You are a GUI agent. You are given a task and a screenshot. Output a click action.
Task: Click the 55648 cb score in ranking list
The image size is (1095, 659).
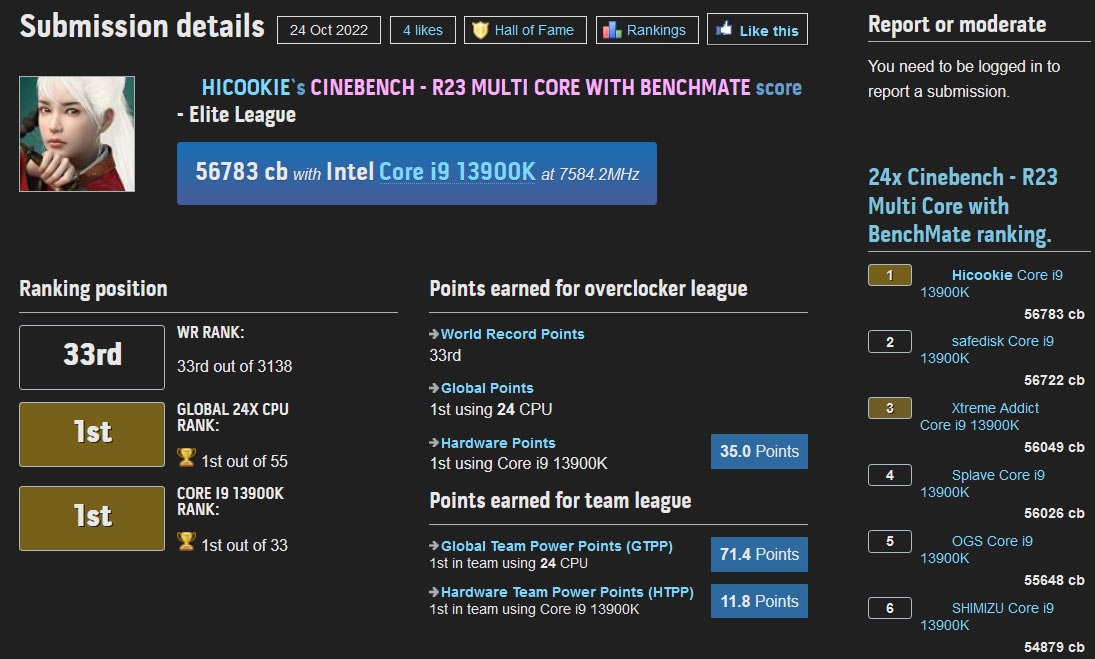click(1054, 580)
